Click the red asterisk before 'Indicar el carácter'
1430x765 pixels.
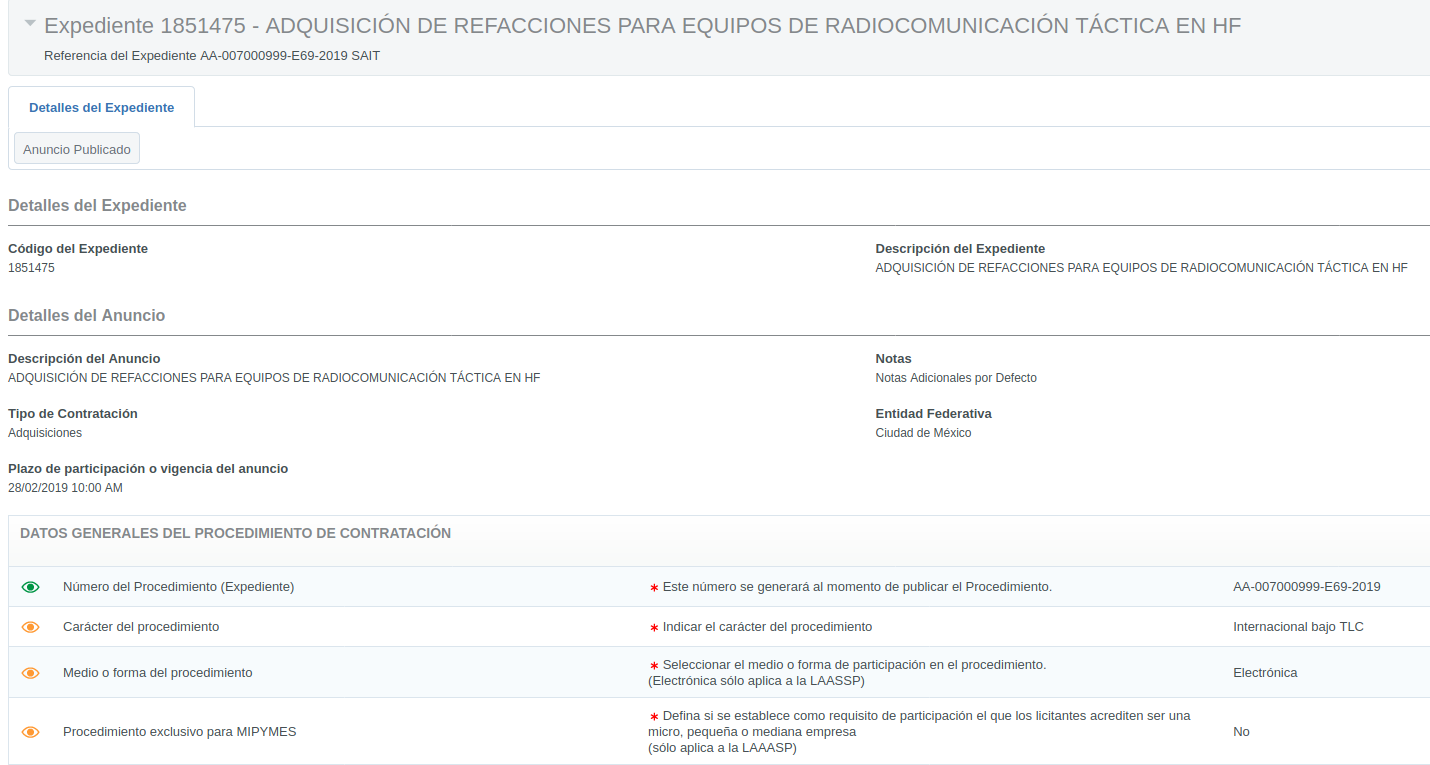(x=654, y=628)
